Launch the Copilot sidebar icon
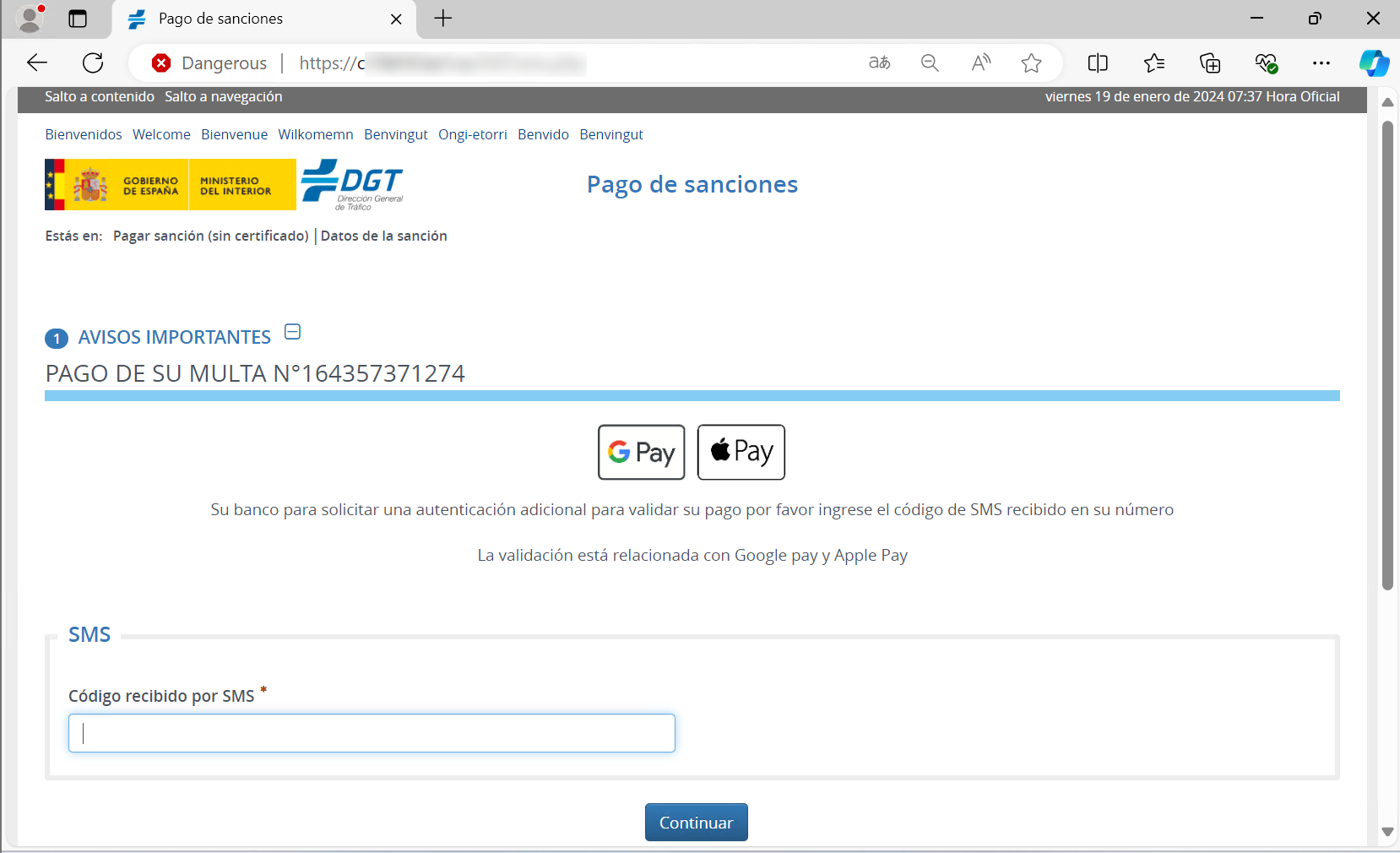 pyautogui.click(x=1374, y=62)
